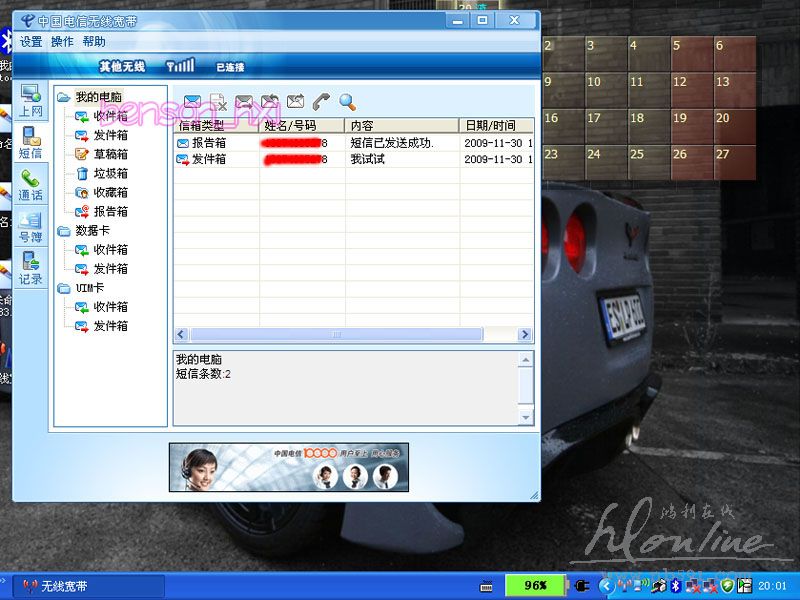This screenshot has width=800, height=600.
Task: Open the 号簿 phonebook sidebar panel
Action: tap(31, 228)
